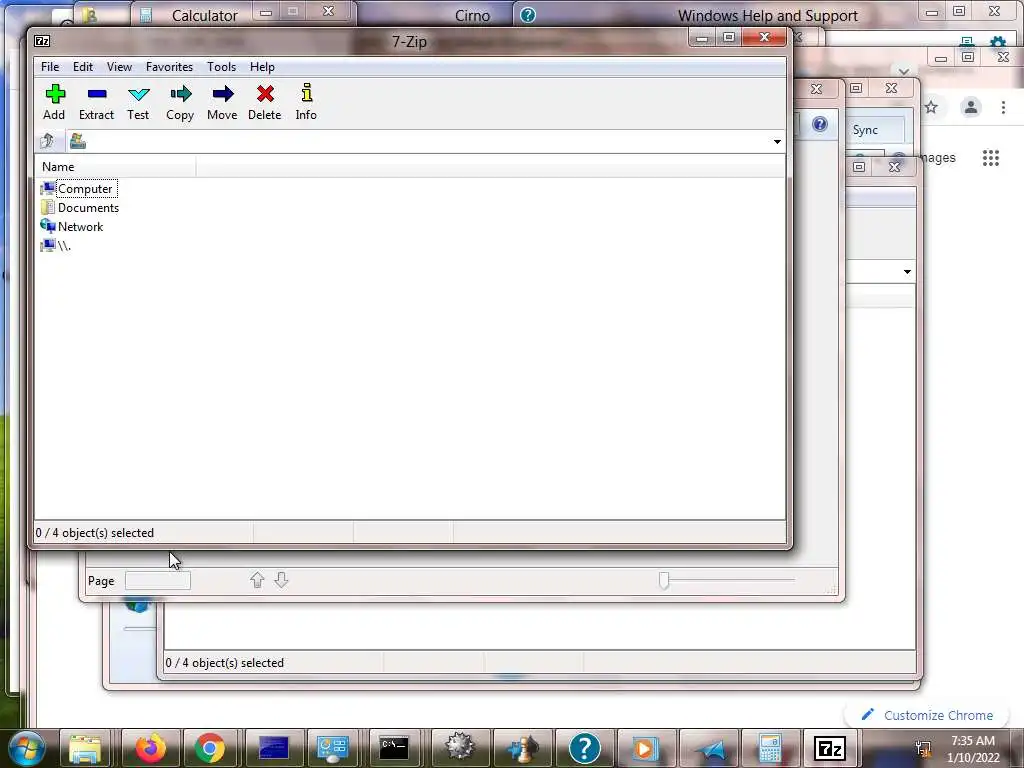Click the 7z icon in the 7-Zip title bar
The height and width of the screenshot is (768, 1024).
42,41
